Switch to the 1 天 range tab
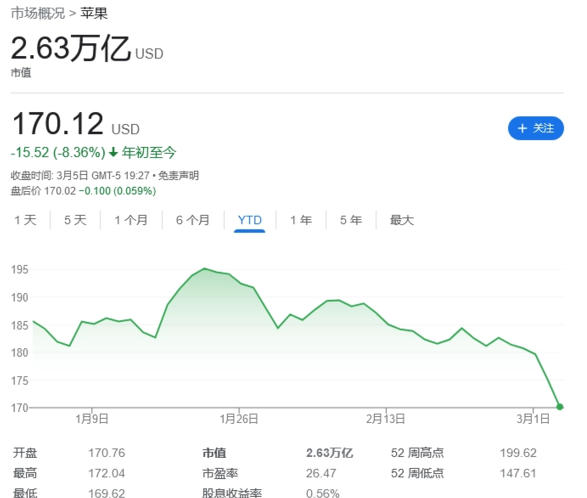The width and height of the screenshot is (587, 498). (25, 220)
